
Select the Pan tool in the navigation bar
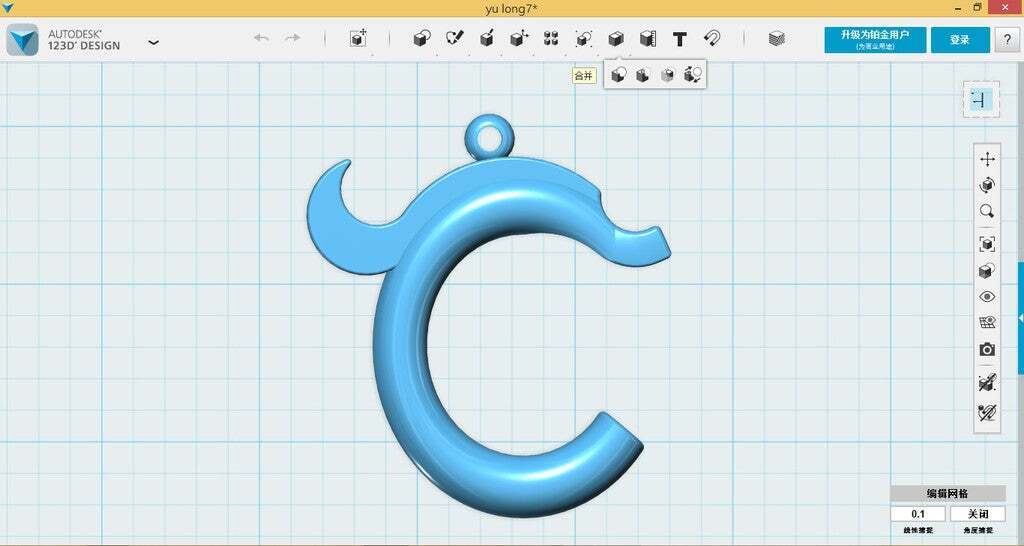[987, 159]
